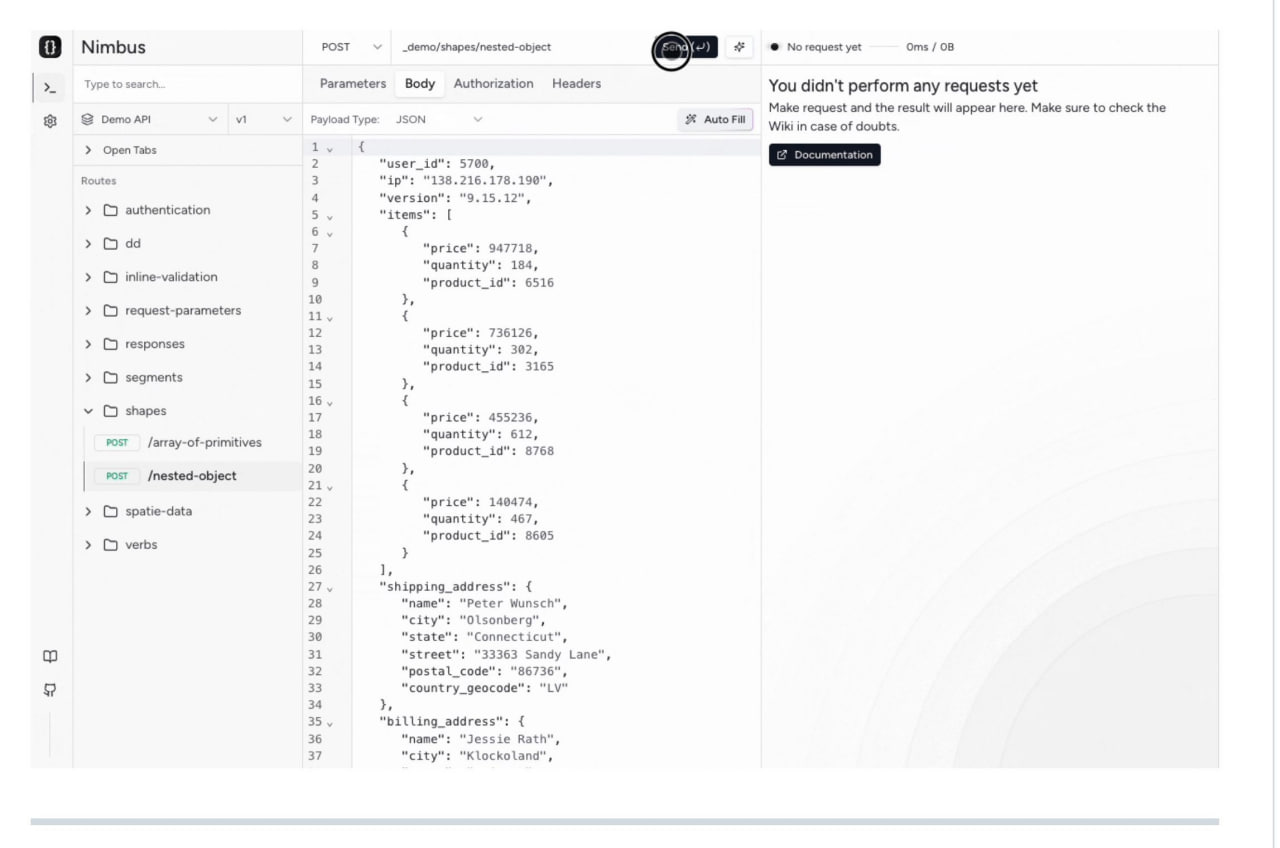The image size is (1280, 848).
Task: Switch to the Authorization tab
Action: point(494,84)
